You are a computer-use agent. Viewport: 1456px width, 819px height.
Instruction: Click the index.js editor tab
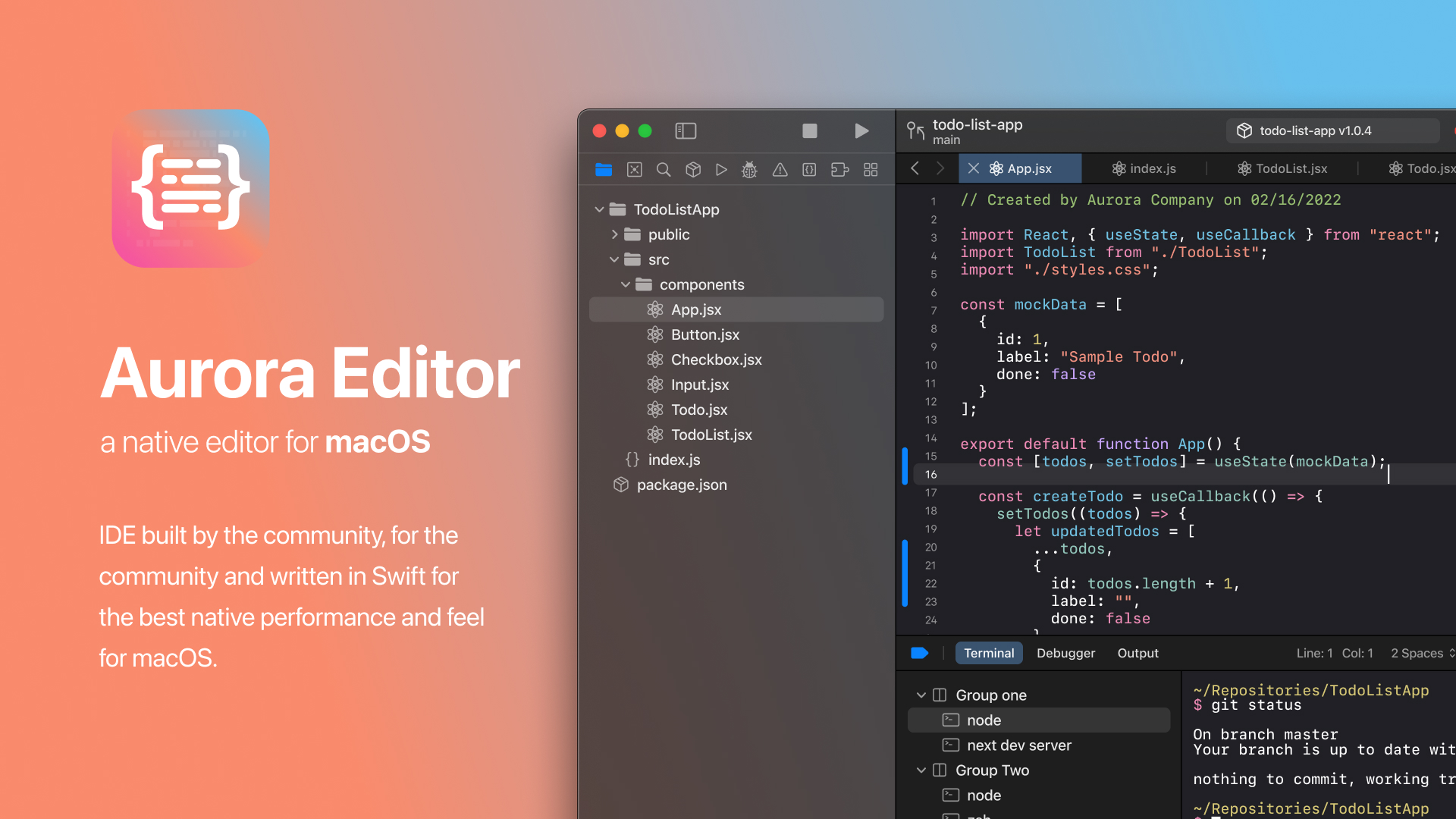pos(1150,168)
